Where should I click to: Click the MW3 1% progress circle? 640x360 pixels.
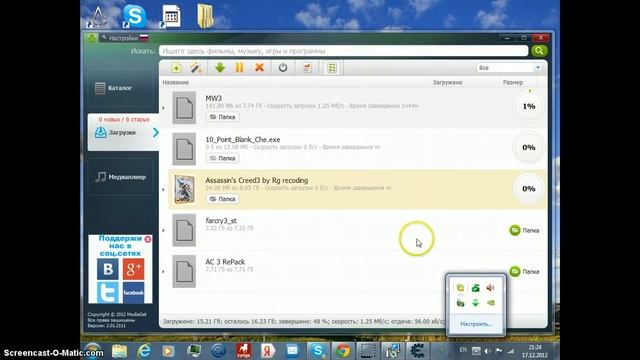529,106
